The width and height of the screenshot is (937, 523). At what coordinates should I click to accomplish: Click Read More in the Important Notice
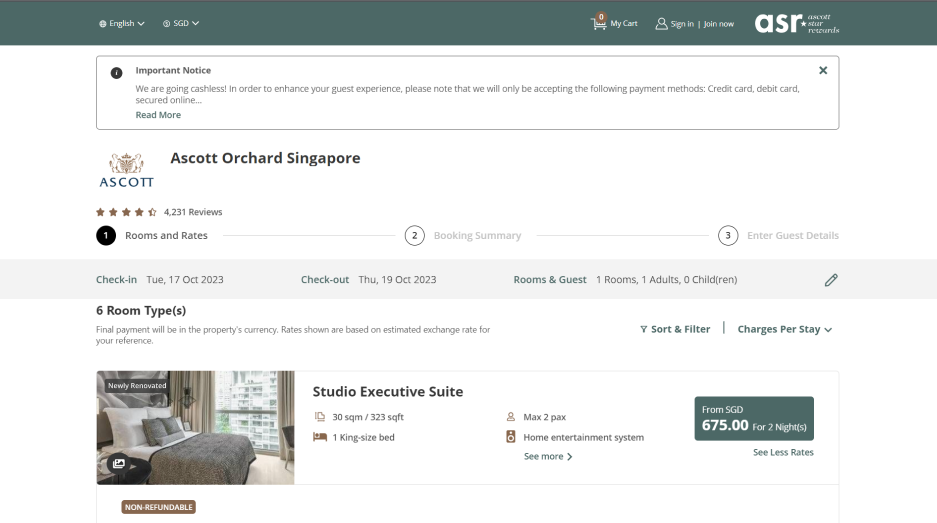pyautogui.click(x=158, y=115)
